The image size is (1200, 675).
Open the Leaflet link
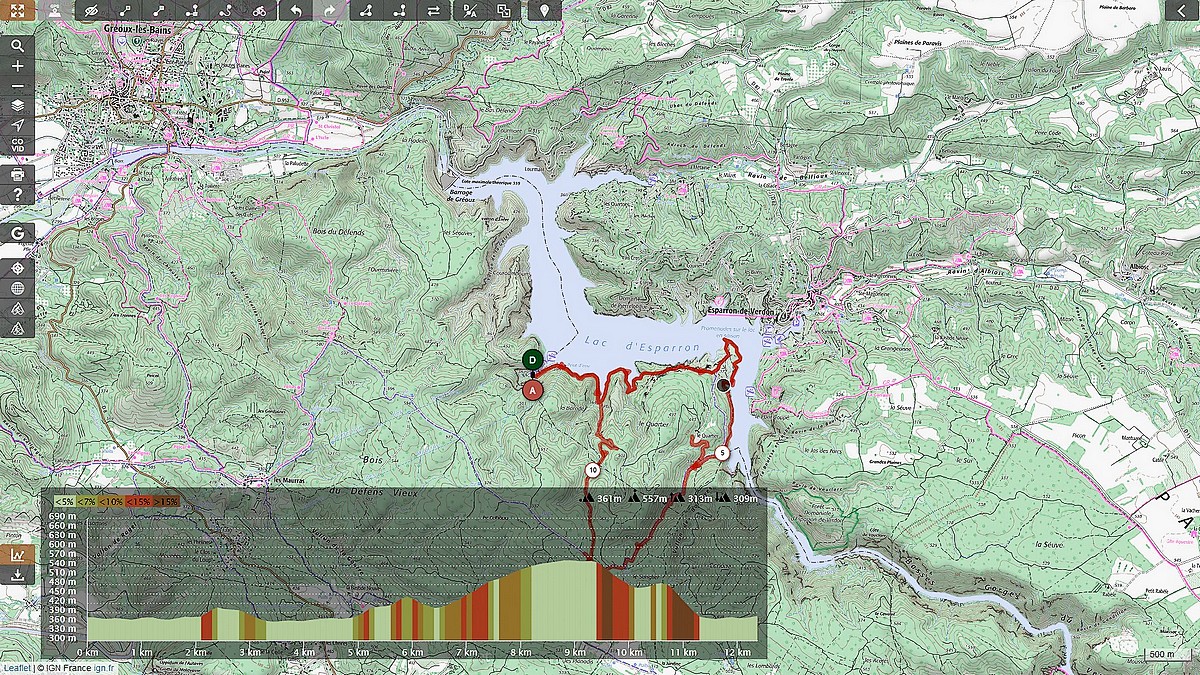[16, 668]
